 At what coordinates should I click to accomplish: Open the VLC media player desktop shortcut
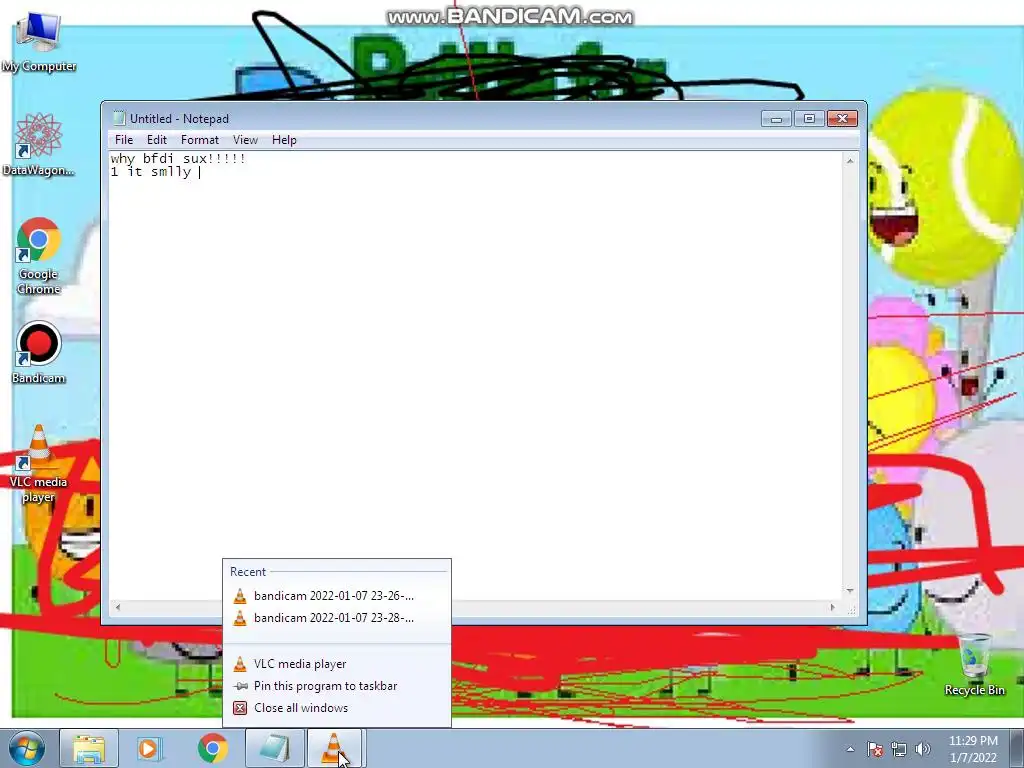click(x=39, y=464)
